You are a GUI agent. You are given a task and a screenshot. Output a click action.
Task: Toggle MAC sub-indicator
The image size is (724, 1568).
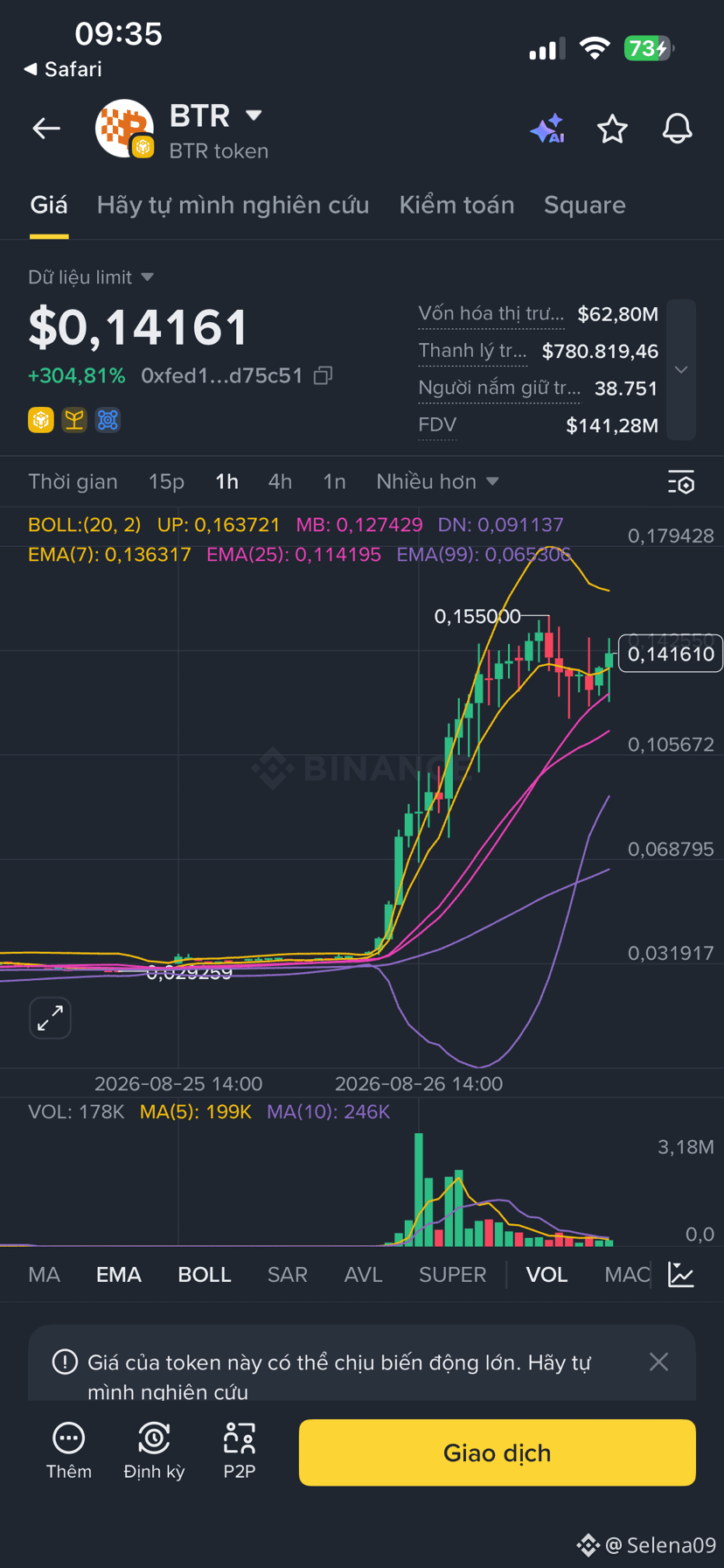point(627,1274)
